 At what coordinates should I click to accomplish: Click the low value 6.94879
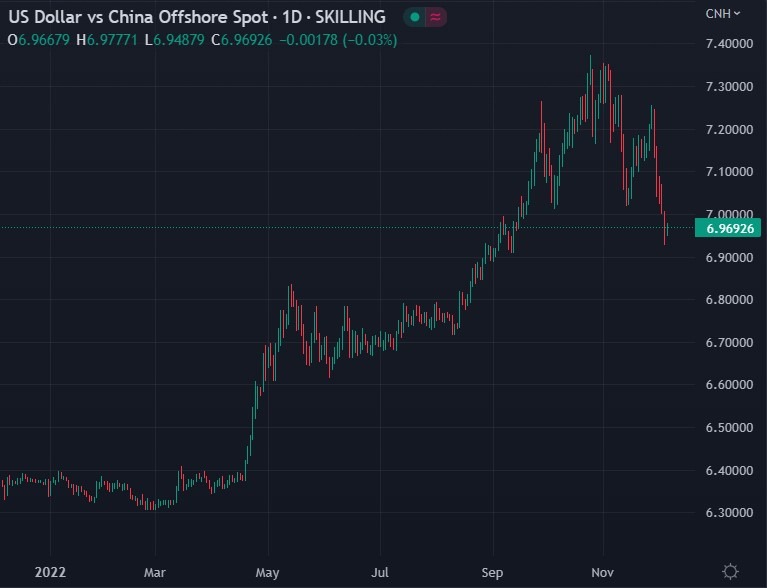click(179, 40)
